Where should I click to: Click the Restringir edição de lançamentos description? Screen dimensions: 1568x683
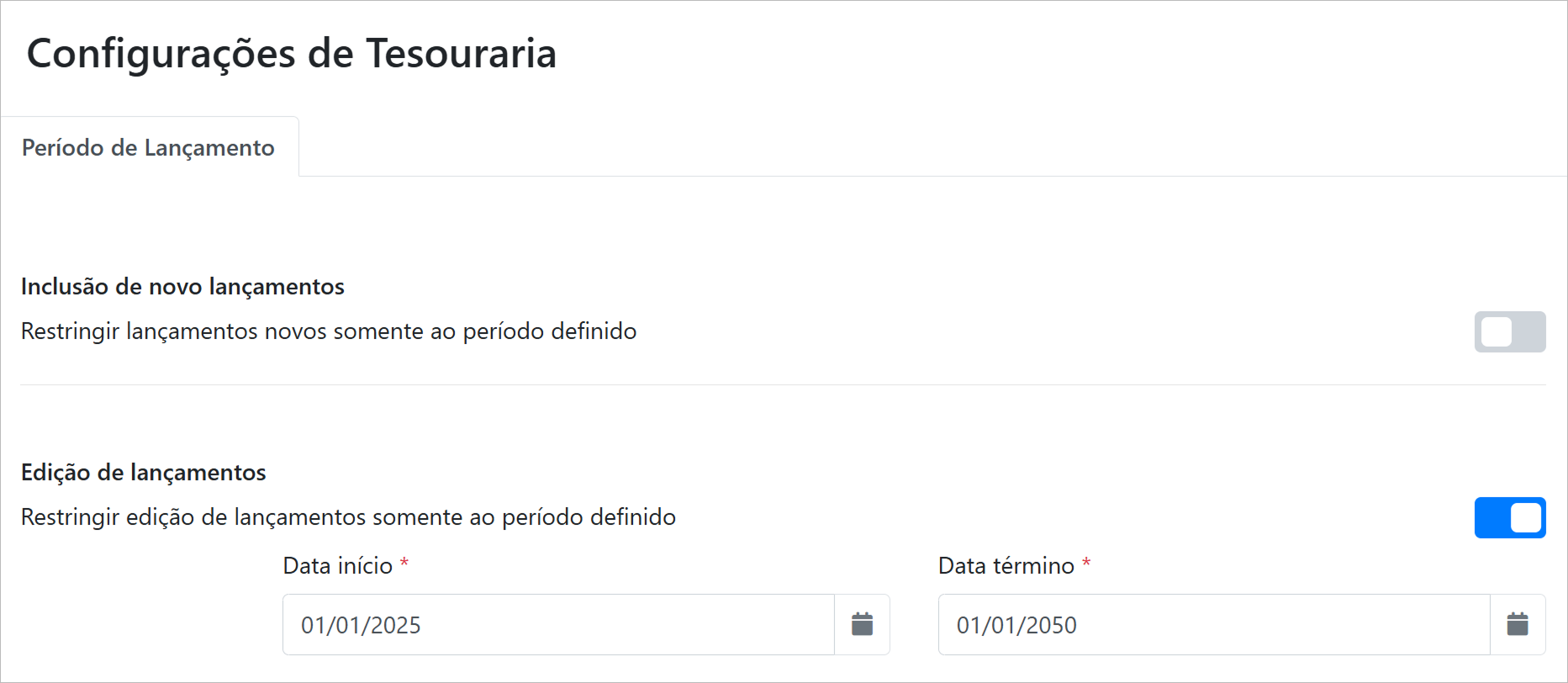[348, 517]
